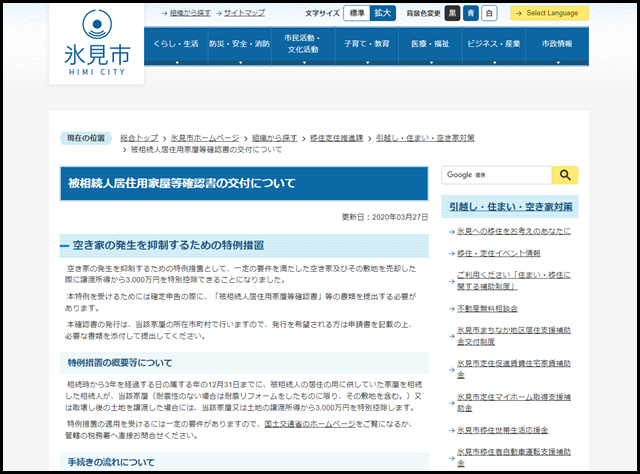Click the arrow icon beside 組織から探す

click(x=164, y=13)
